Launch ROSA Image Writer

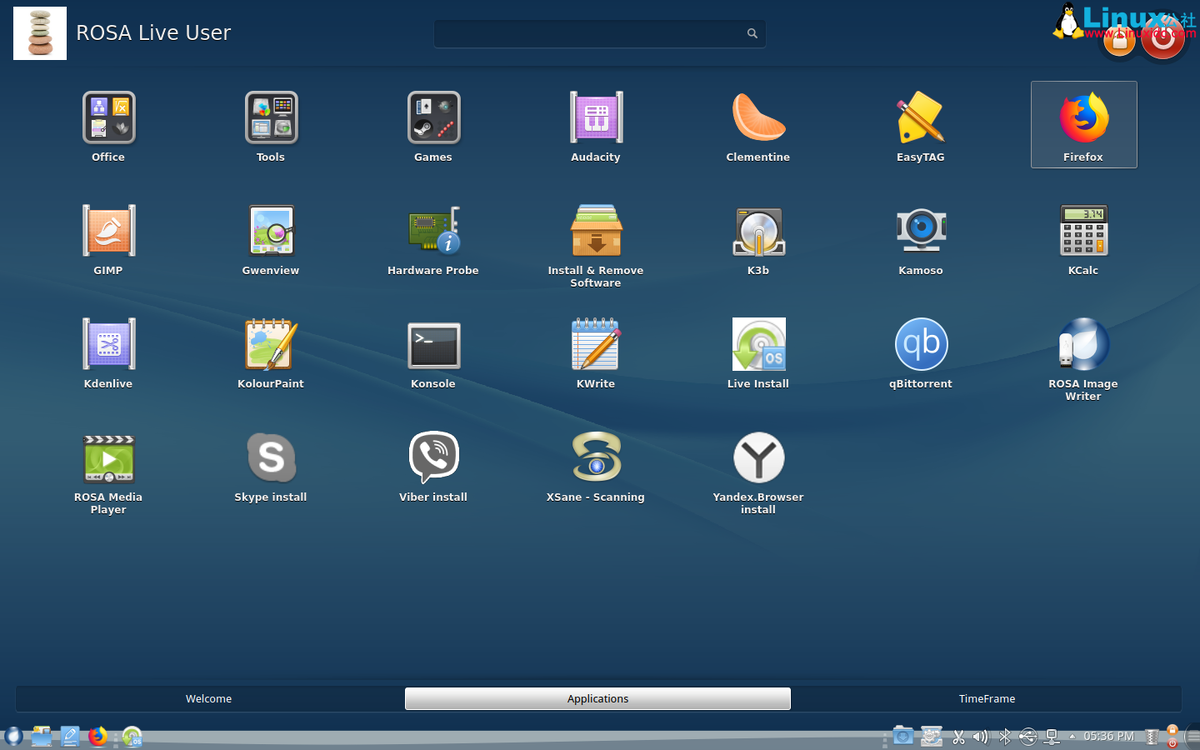[x=1084, y=359]
